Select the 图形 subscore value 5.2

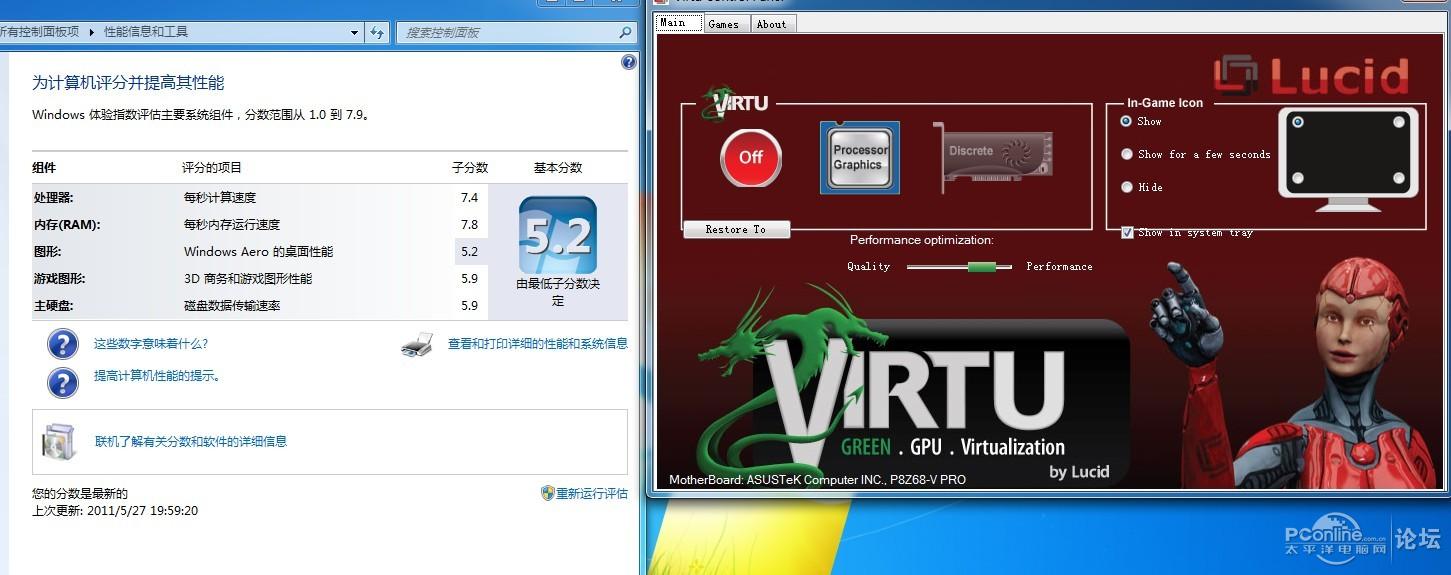470,251
